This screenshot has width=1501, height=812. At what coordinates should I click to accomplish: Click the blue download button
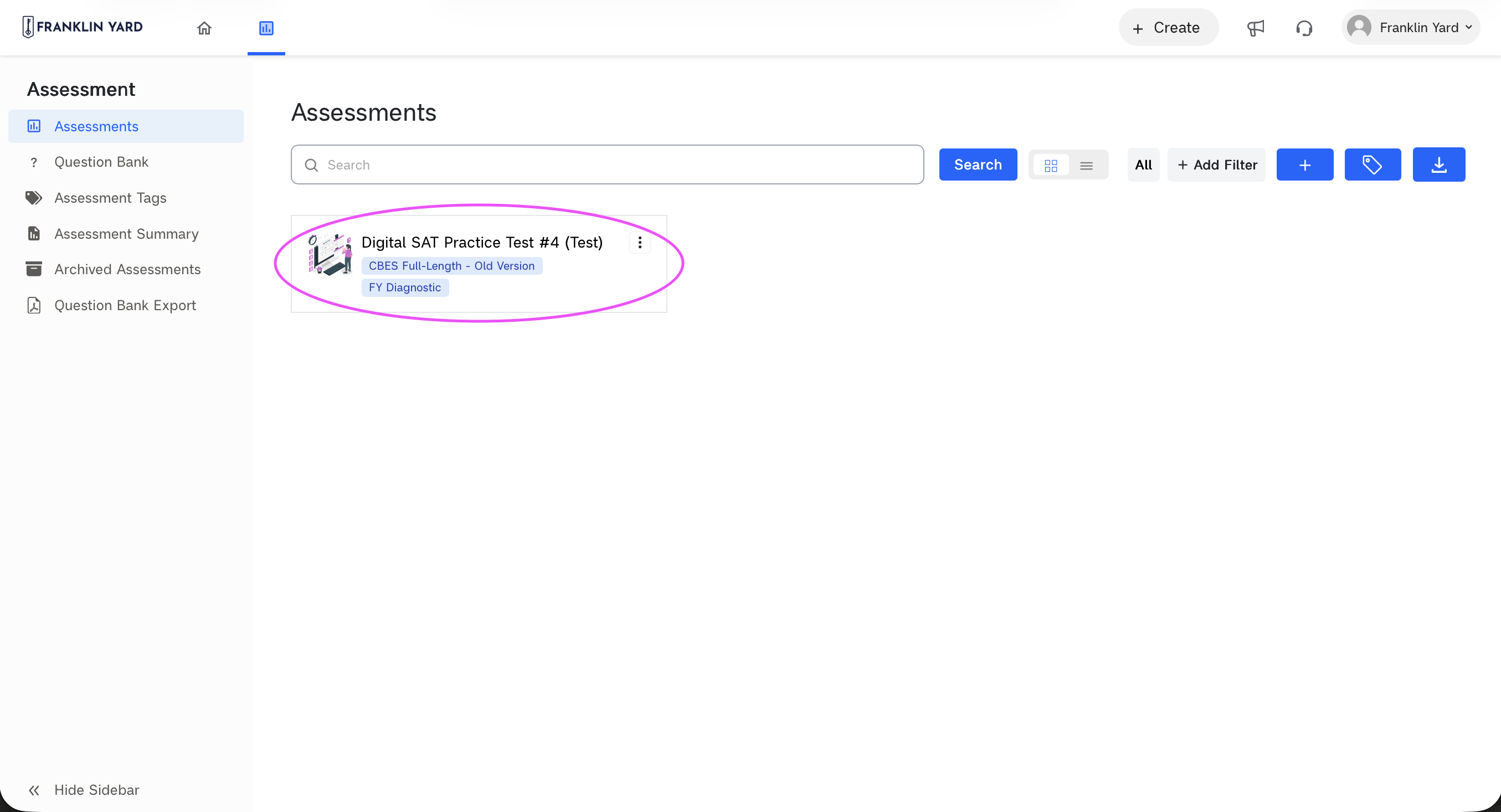1438,165
